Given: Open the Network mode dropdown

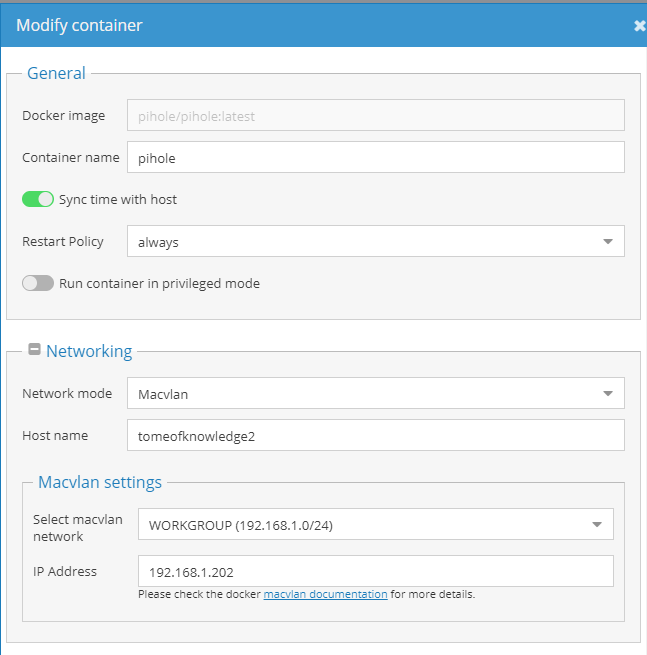Looking at the screenshot, I should tap(376, 394).
